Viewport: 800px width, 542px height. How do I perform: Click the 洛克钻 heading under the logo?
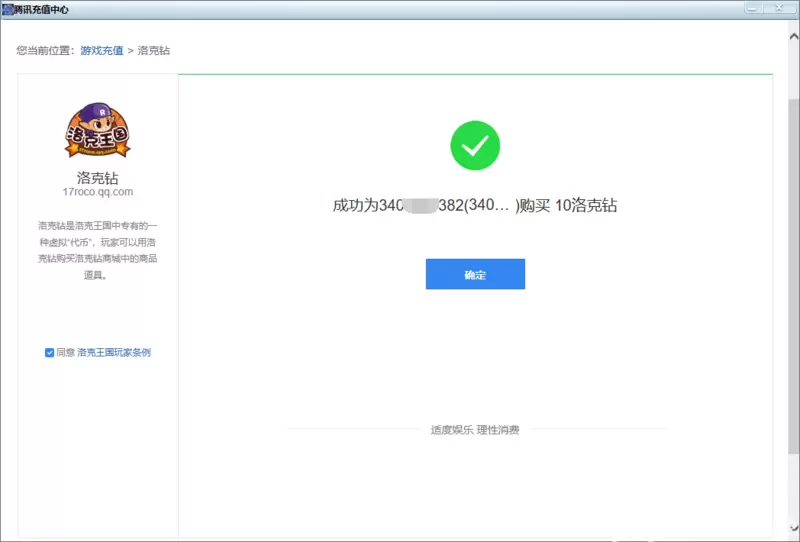pos(97,178)
